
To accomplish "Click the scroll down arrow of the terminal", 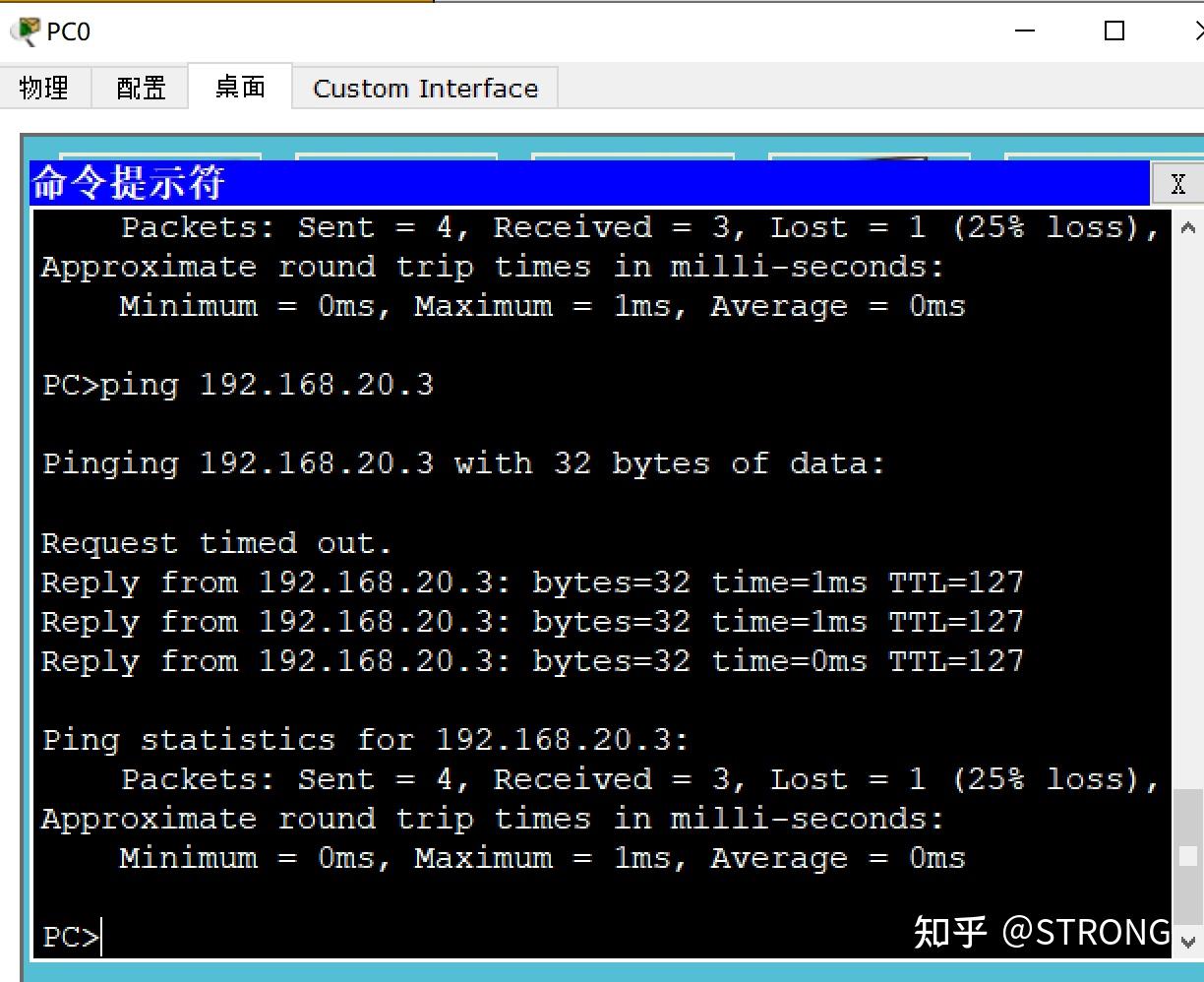I will click(x=1187, y=940).
